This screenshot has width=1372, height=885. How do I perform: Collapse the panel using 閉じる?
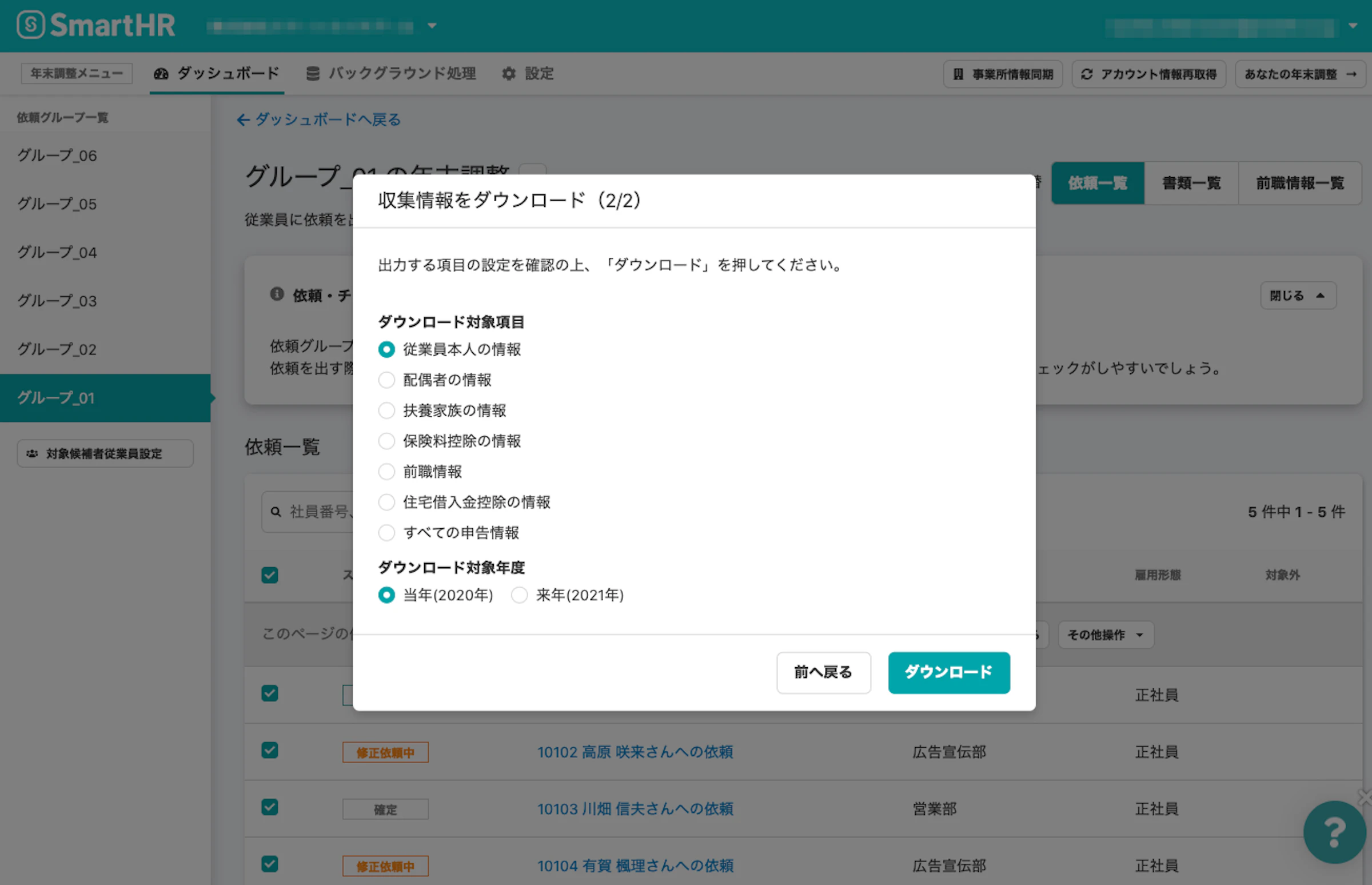click(x=1297, y=295)
